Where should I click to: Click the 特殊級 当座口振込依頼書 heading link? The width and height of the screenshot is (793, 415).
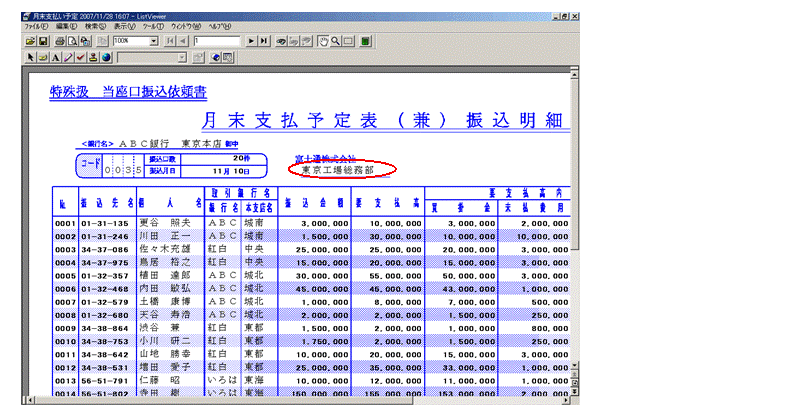coord(128,92)
